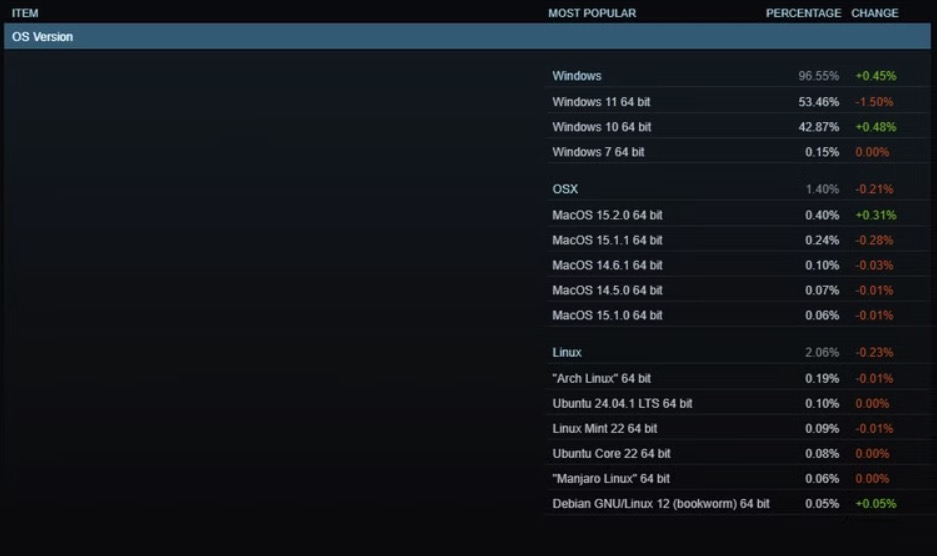Select the Windows 7 64 bit row
This screenshot has width=937, height=556.
pyautogui.click(x=737, y=152)
